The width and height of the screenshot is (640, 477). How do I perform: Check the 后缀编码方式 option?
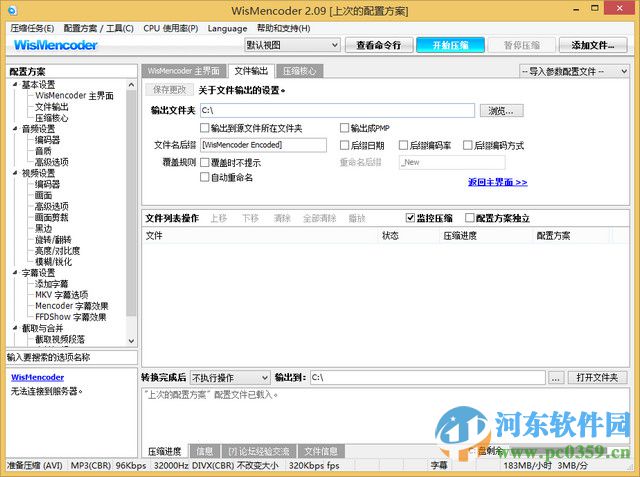[468, 145]
